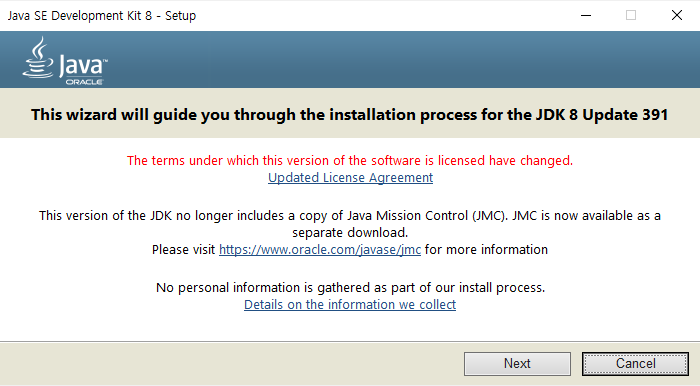This screenshot has width=700, height=386.
Task: Click the 'No personal information is gathered' sentence
Action: point(350,288)
